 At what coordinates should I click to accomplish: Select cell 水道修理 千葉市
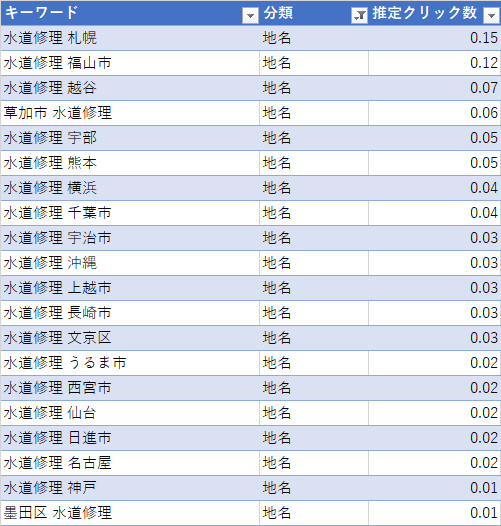tap(130, 213)
